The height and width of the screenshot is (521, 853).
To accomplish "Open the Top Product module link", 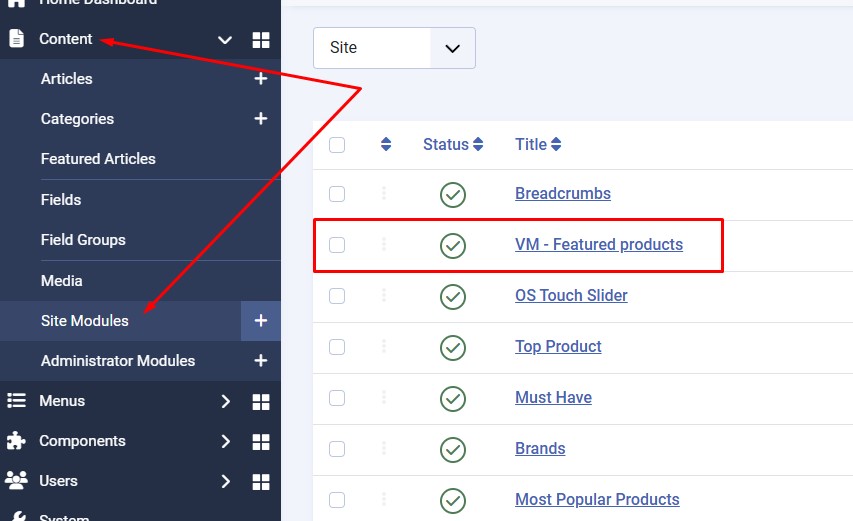I will pyautogui.click(x=558, y=347).
